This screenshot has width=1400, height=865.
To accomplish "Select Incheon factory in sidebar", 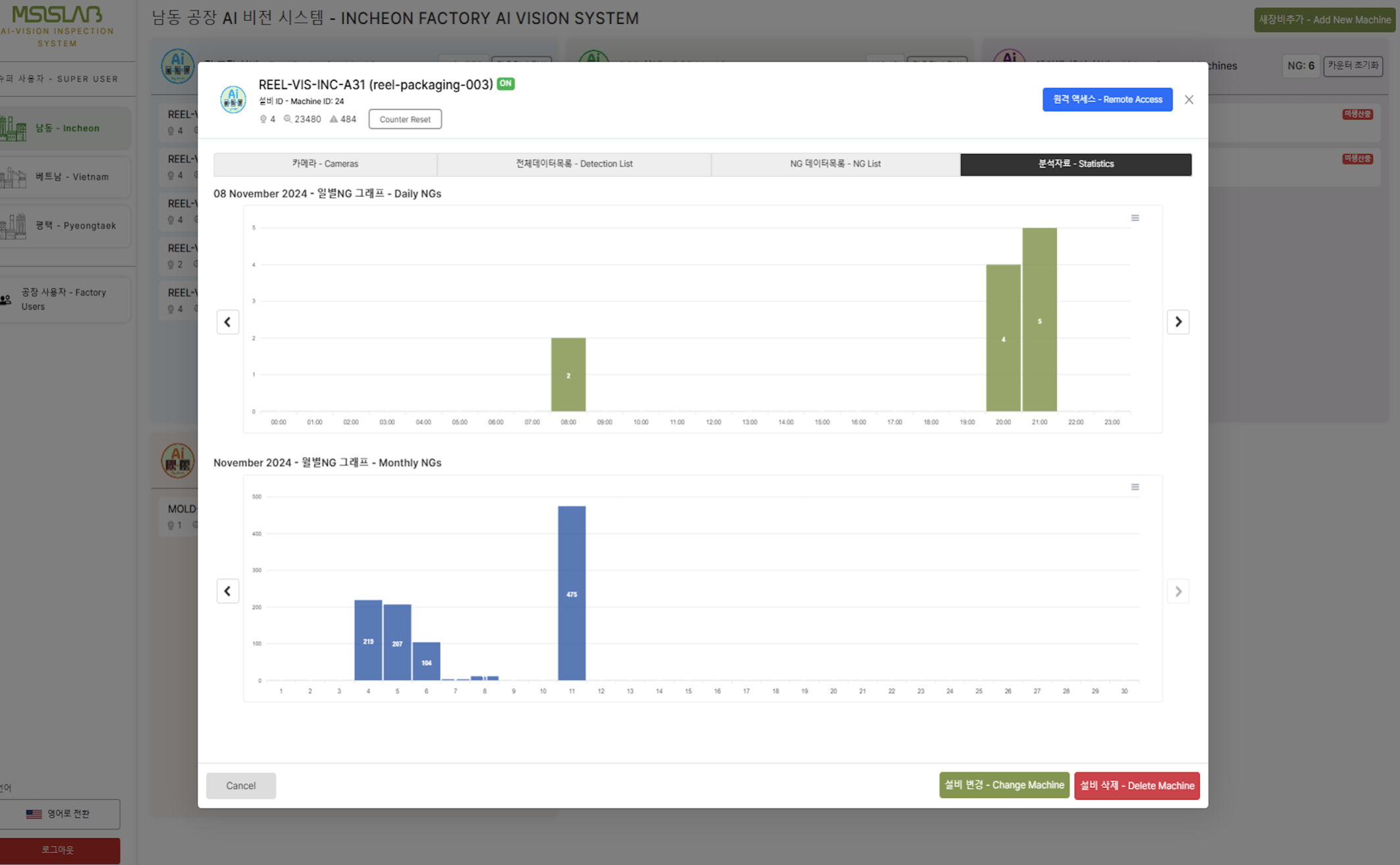I will point(65,128).
